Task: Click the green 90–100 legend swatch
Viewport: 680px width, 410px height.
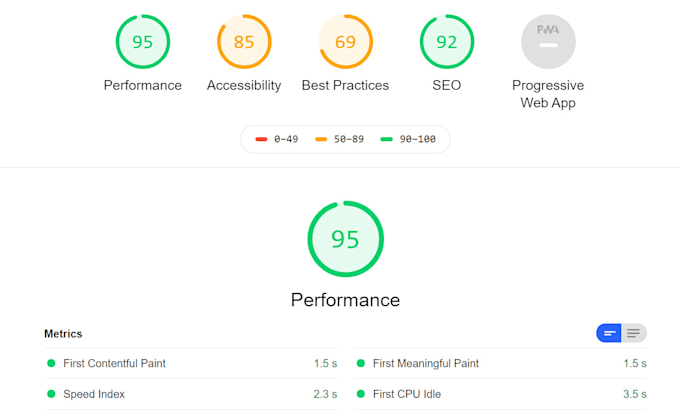Action: [x=386, y=139]
